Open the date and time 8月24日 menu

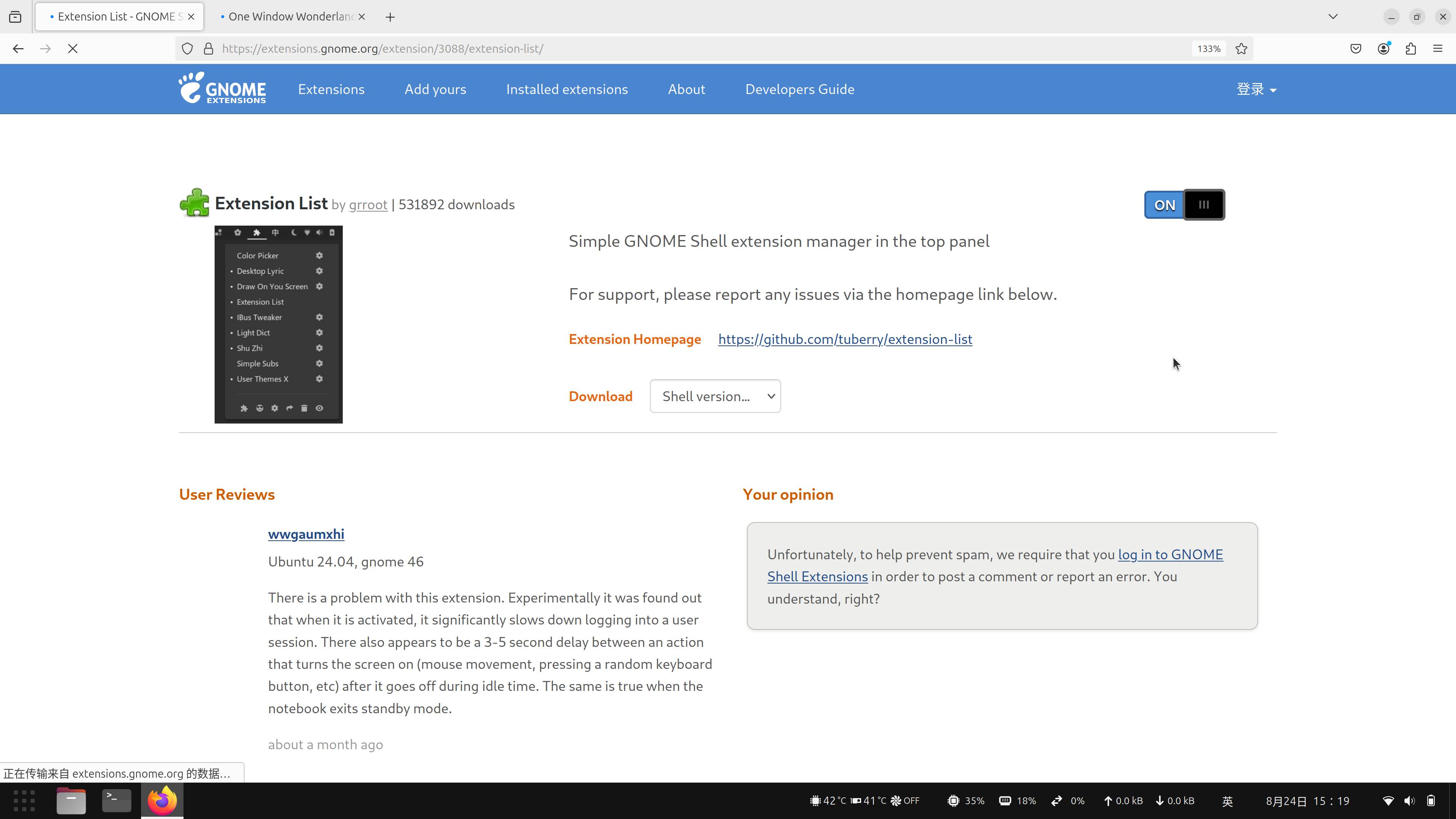point(1307,801)
